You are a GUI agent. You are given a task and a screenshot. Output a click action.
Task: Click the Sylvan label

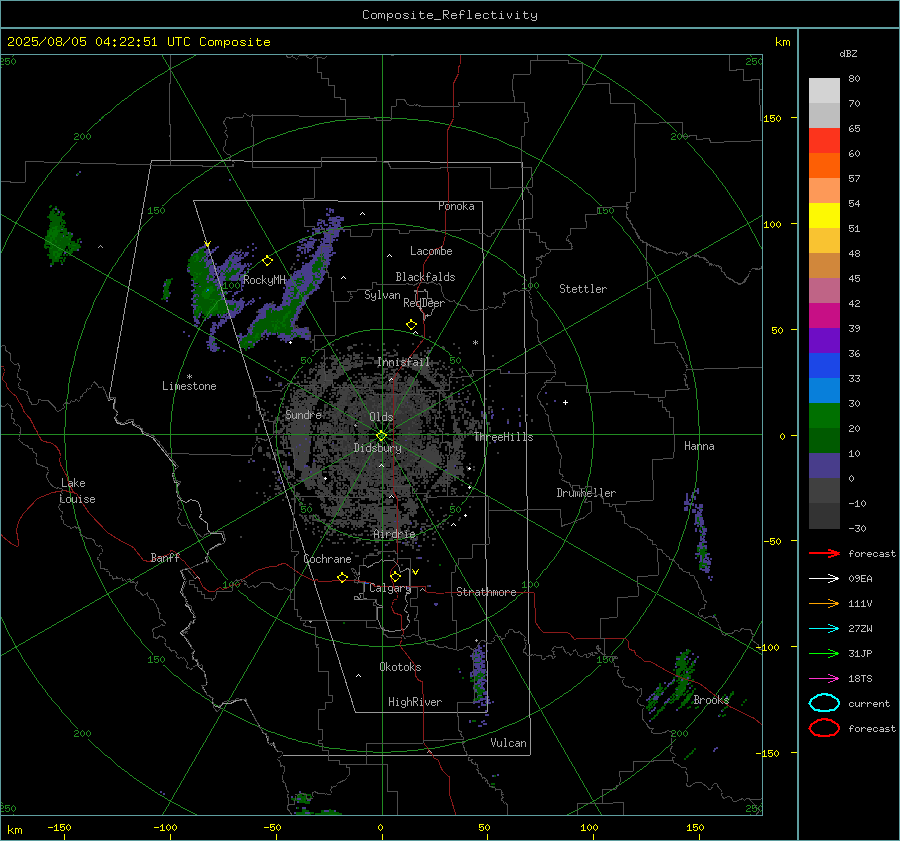pos(382,295)
